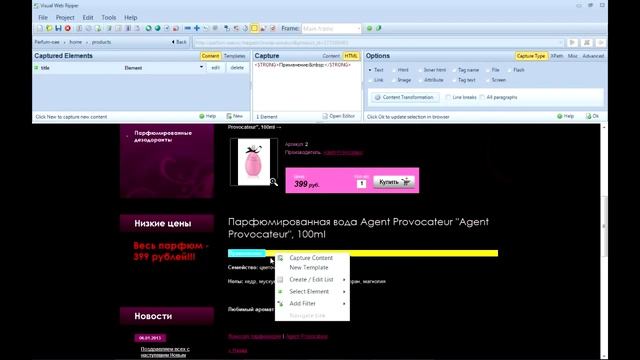
Task: Click the blue plus zoom icon
Action: (x=197, y=28)
